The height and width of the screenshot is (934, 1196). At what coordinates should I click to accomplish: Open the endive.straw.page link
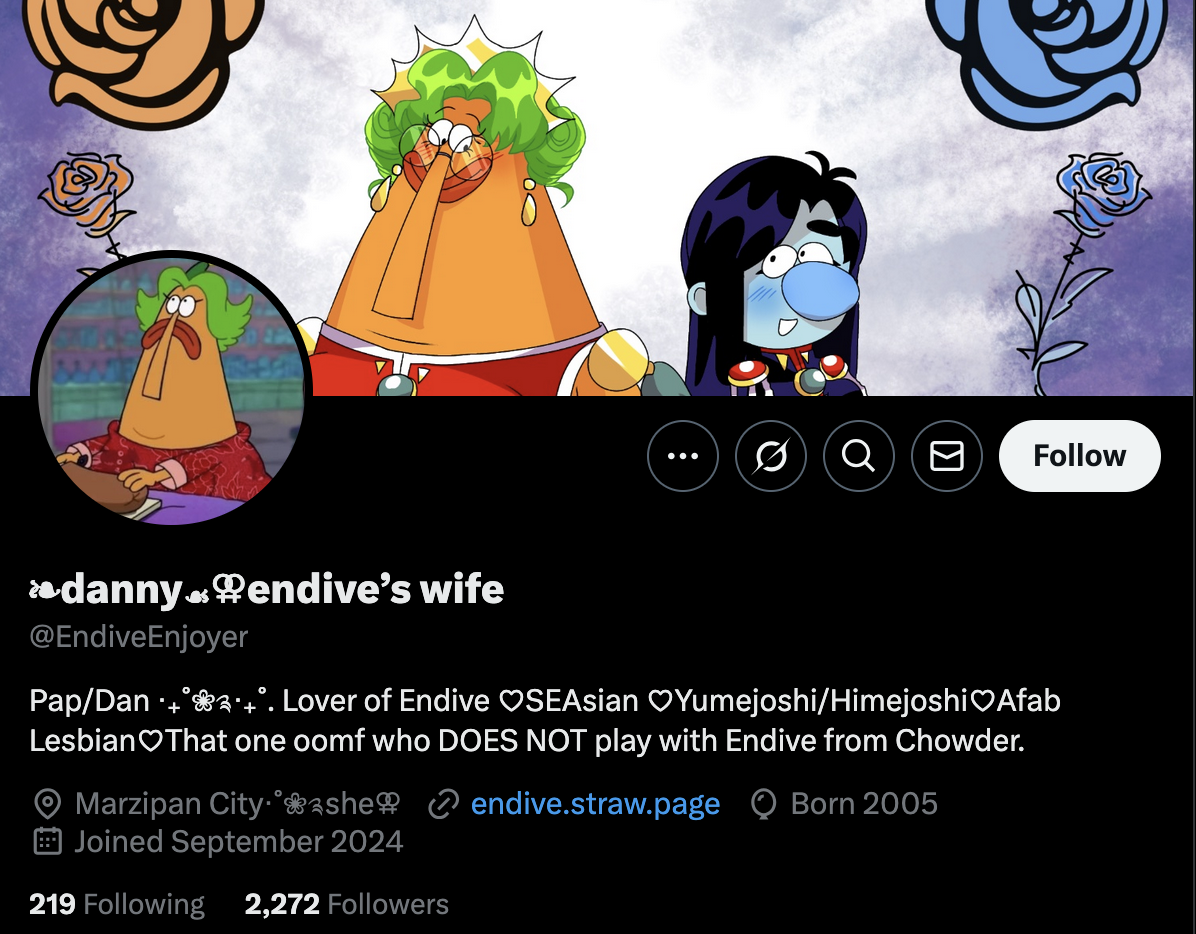596,804
